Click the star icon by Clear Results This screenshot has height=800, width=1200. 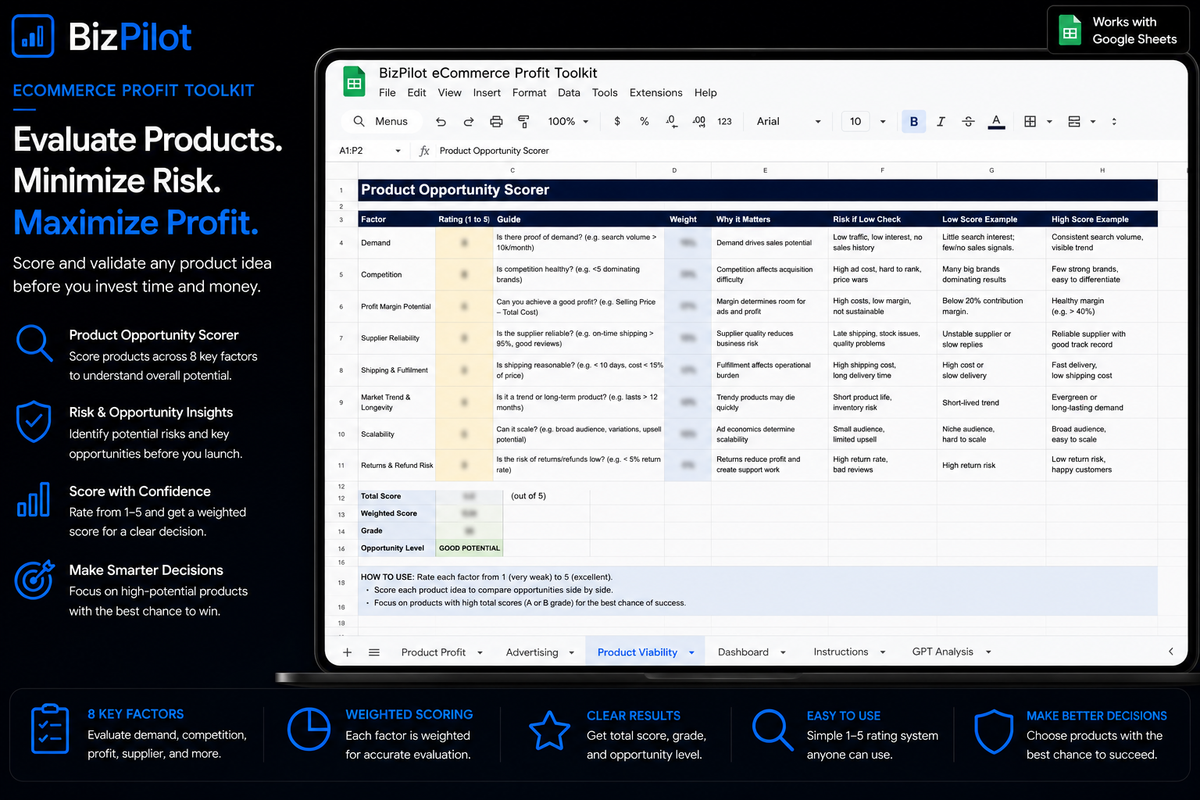click(x=550, y=730)
